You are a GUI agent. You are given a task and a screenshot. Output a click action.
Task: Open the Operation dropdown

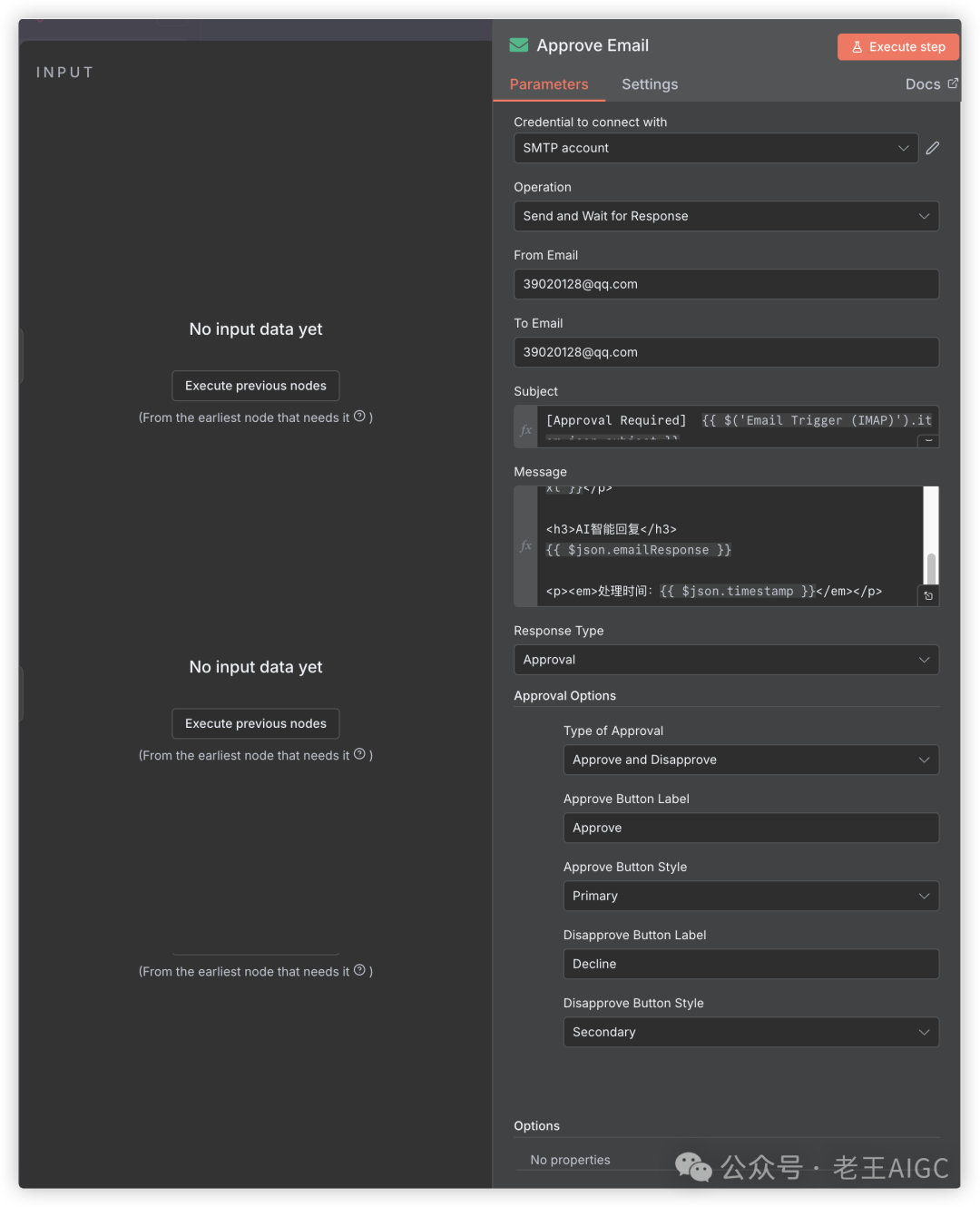pos(726,216)
